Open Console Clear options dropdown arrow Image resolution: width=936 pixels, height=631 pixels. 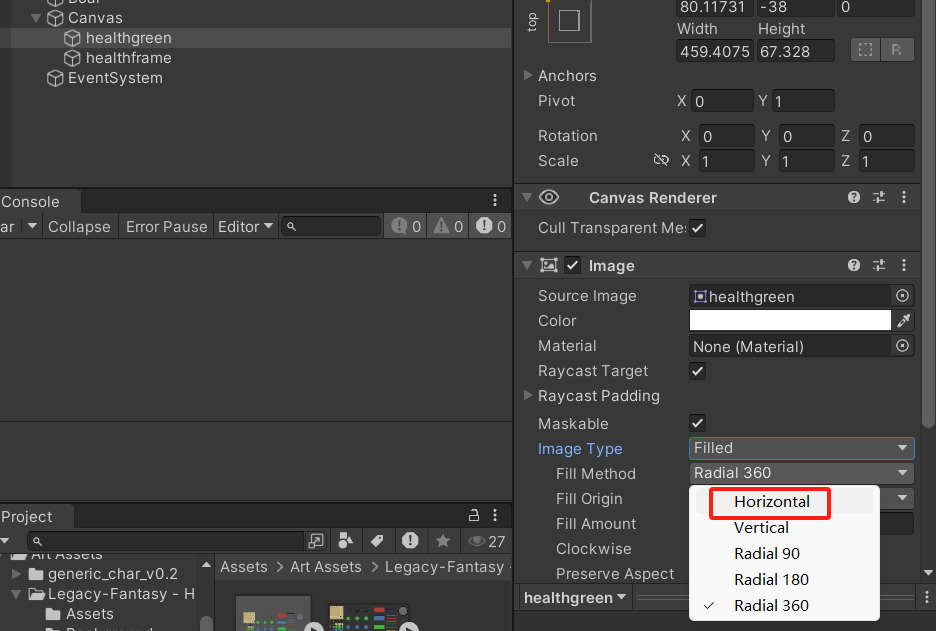pyautogui.click(x=32, y=226)
